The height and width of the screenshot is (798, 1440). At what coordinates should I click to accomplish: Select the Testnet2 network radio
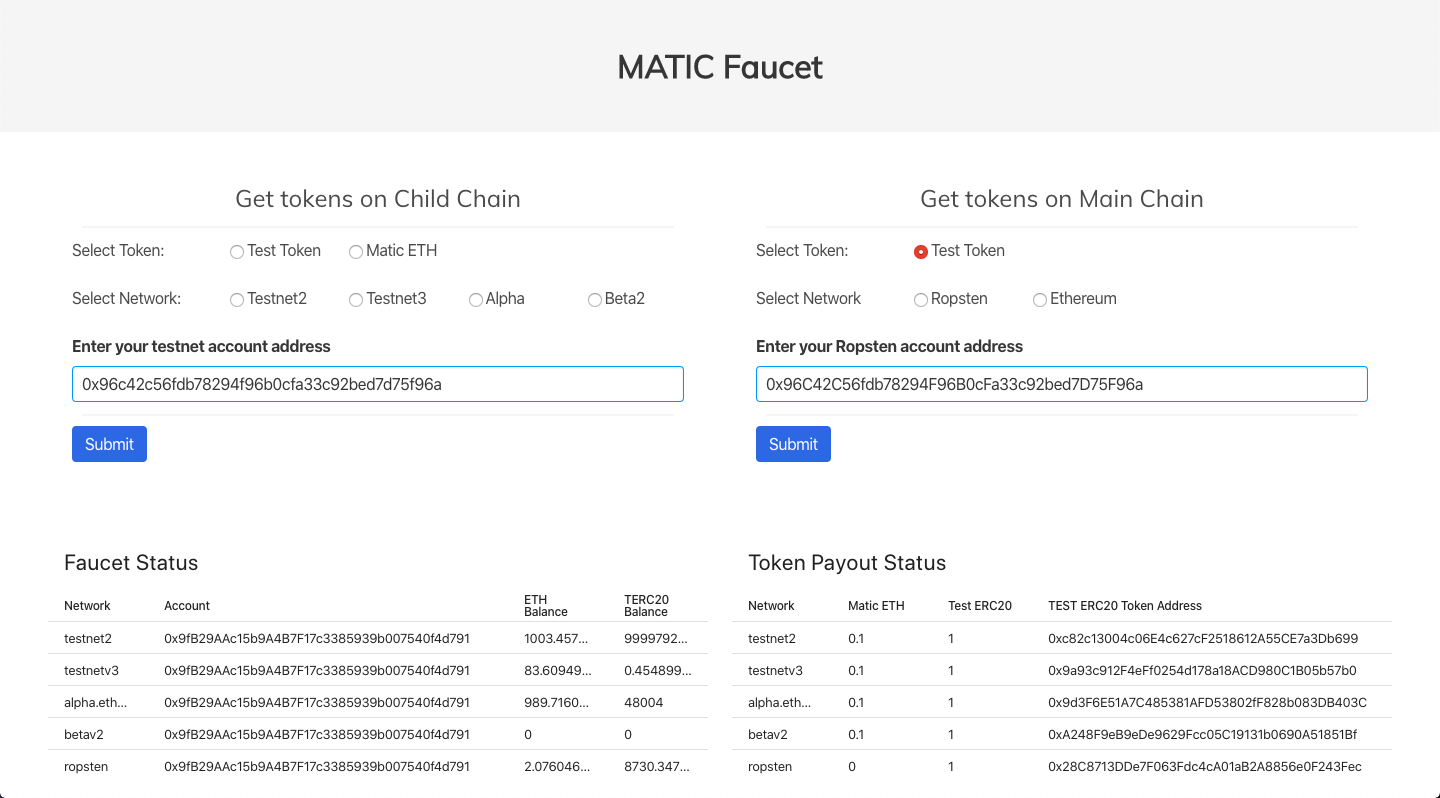[x=237, y=300]
